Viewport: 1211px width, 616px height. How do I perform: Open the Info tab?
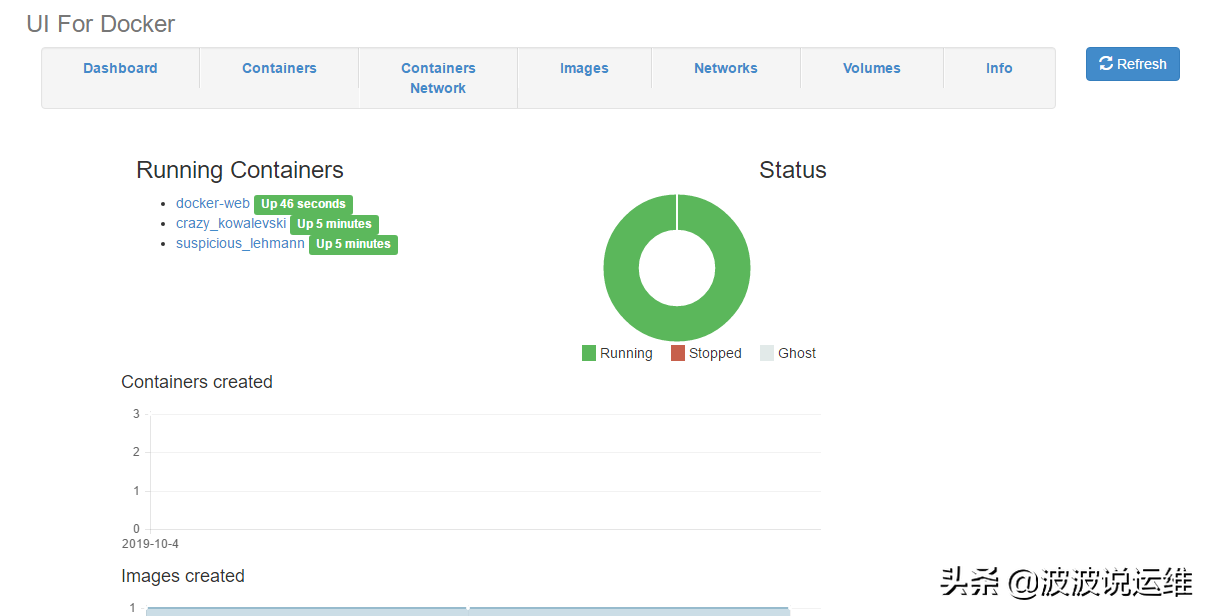(x=999, y=68)
